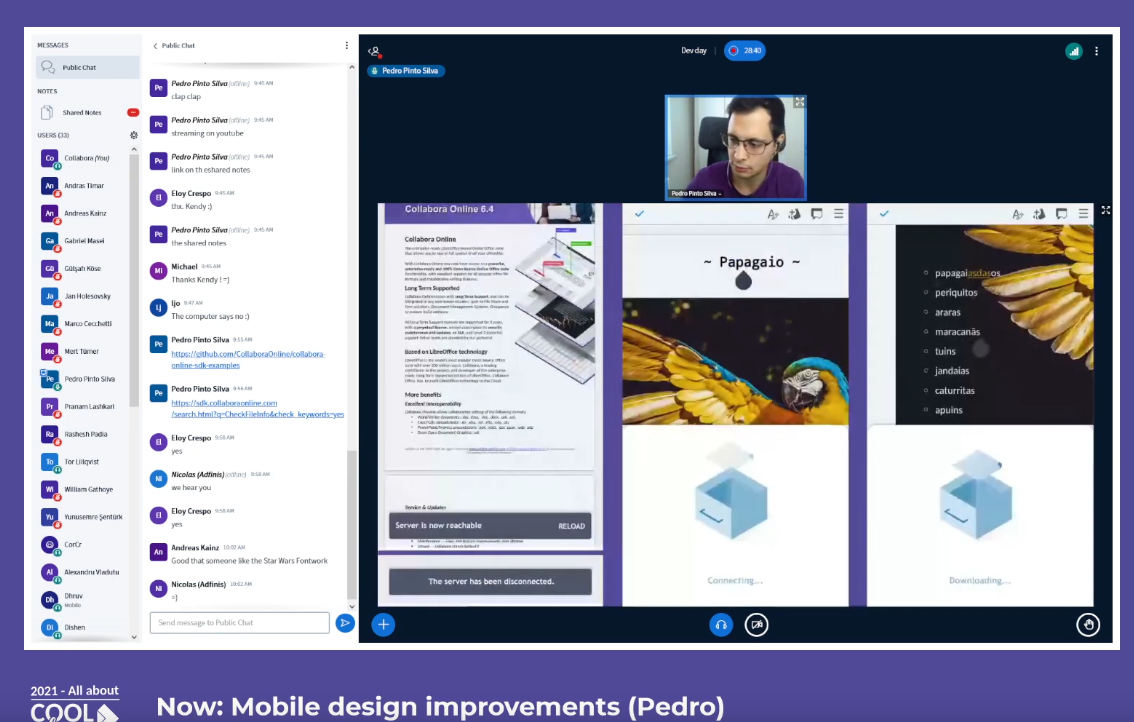
Task: Toggle share webcam button
Action: 756,624
